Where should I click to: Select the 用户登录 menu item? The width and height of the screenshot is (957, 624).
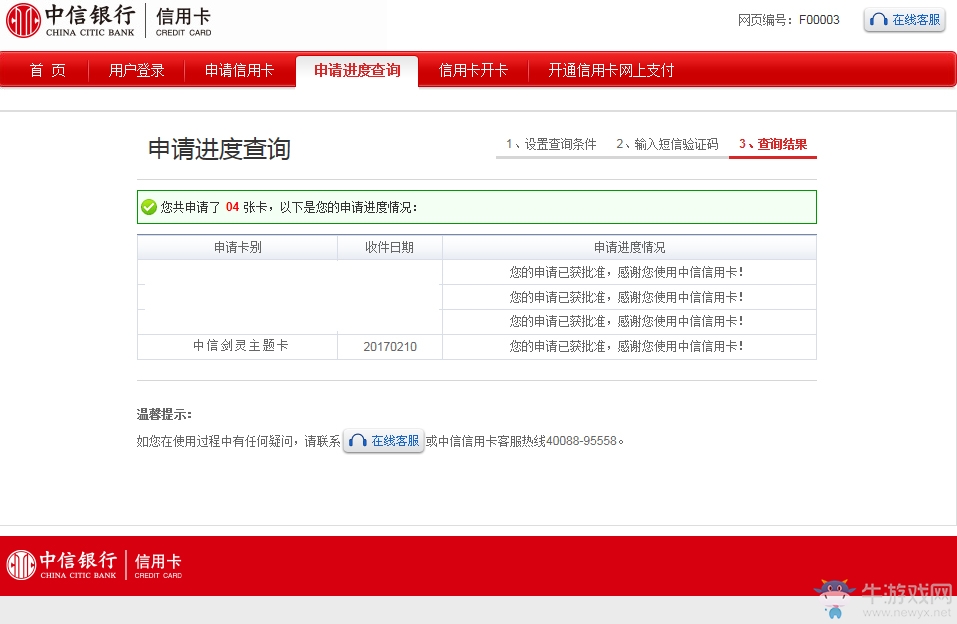136,70
